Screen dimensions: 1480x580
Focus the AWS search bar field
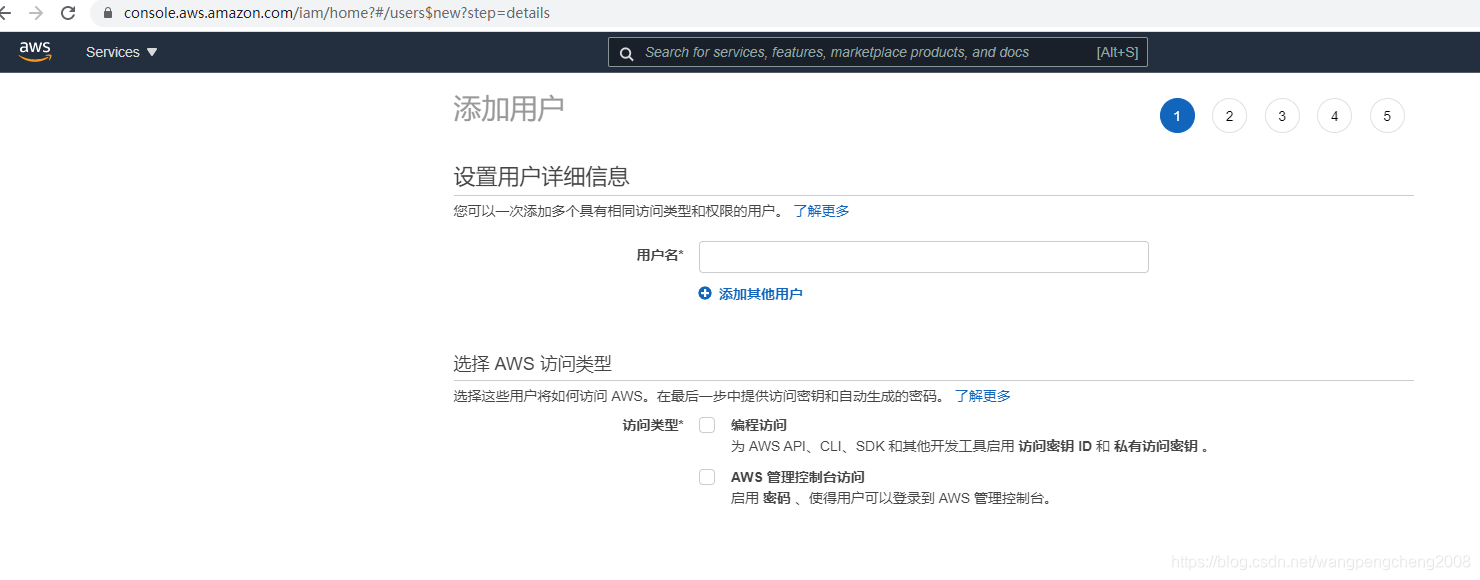[877, 52]
